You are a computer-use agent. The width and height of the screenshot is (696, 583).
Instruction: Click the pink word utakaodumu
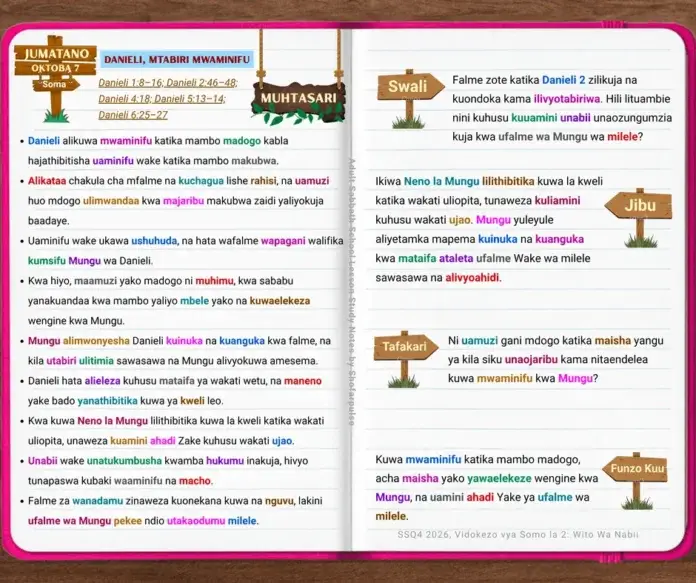click(196, 520)
